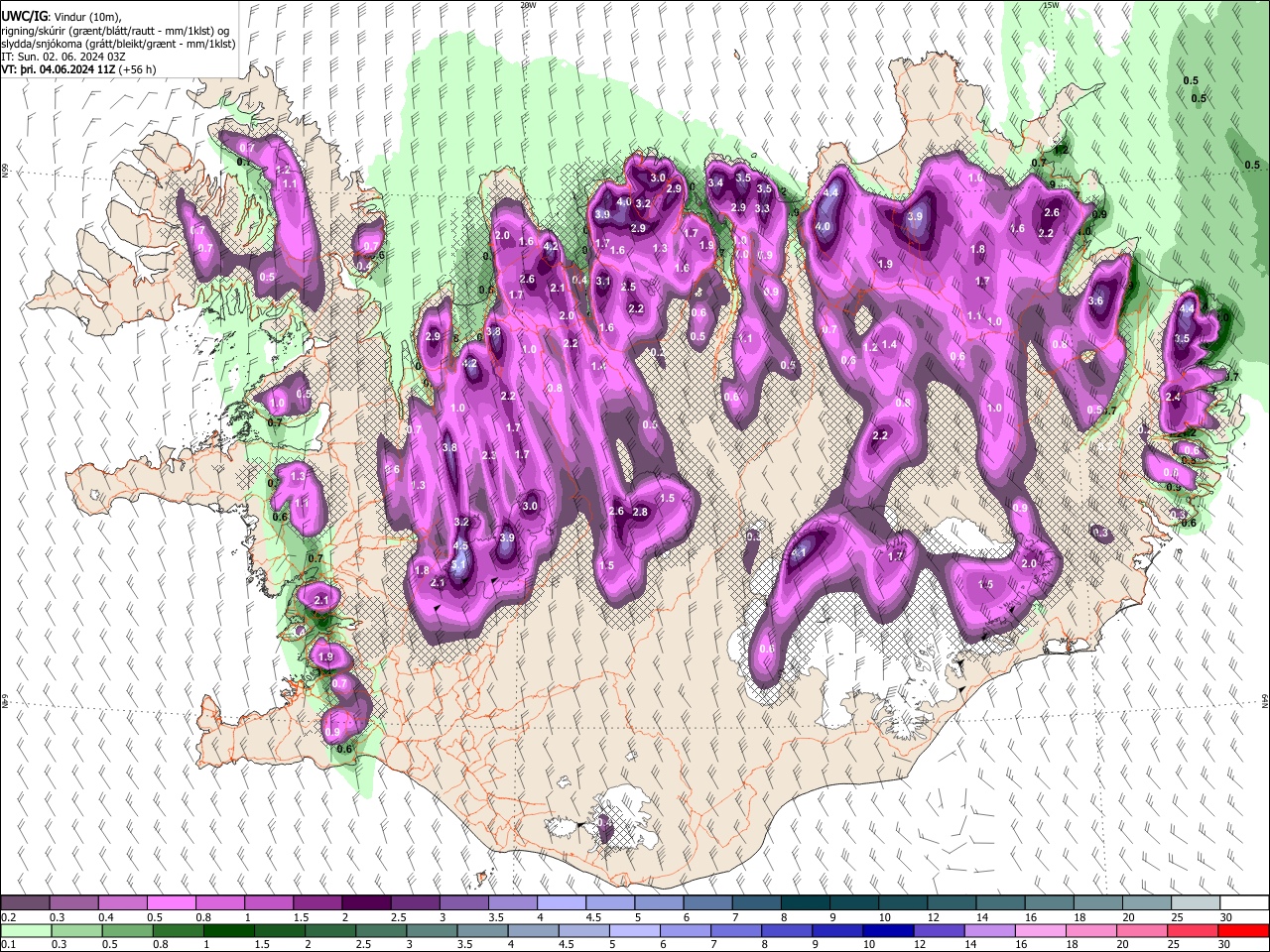The image size is (1270, 952).
Task: Click the 'slydda/snjókoma' legend description line
Action: (x=118, y=44)
